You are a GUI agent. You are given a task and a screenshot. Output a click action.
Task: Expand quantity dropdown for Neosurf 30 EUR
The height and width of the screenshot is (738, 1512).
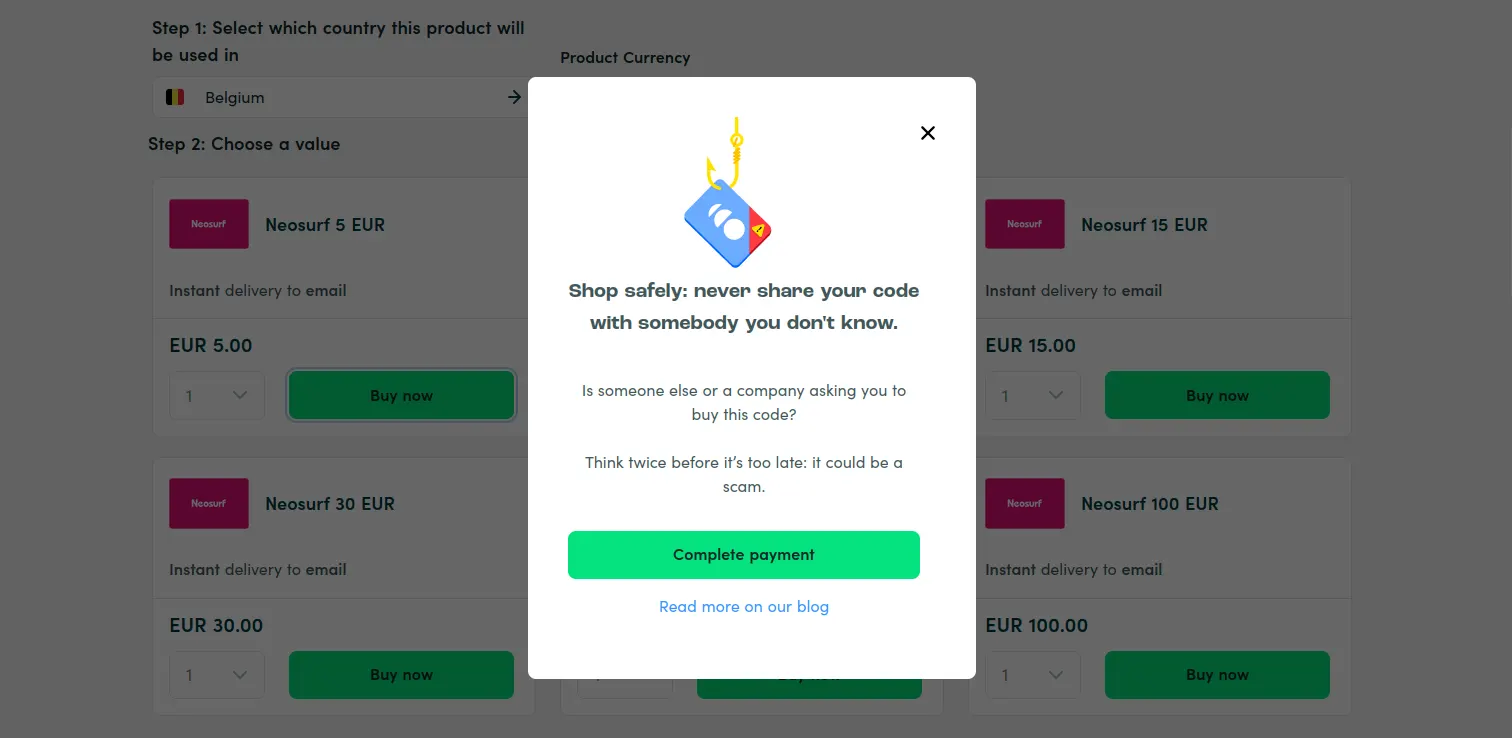click(x=217, y=675)
